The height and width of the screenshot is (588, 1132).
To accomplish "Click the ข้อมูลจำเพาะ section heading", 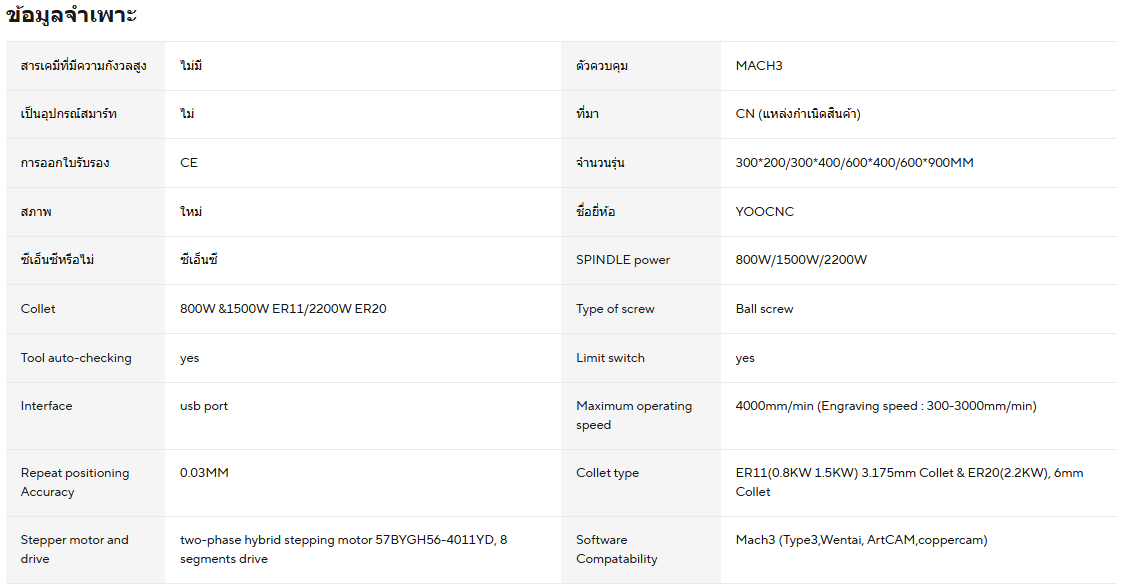I will coord(71,15).
